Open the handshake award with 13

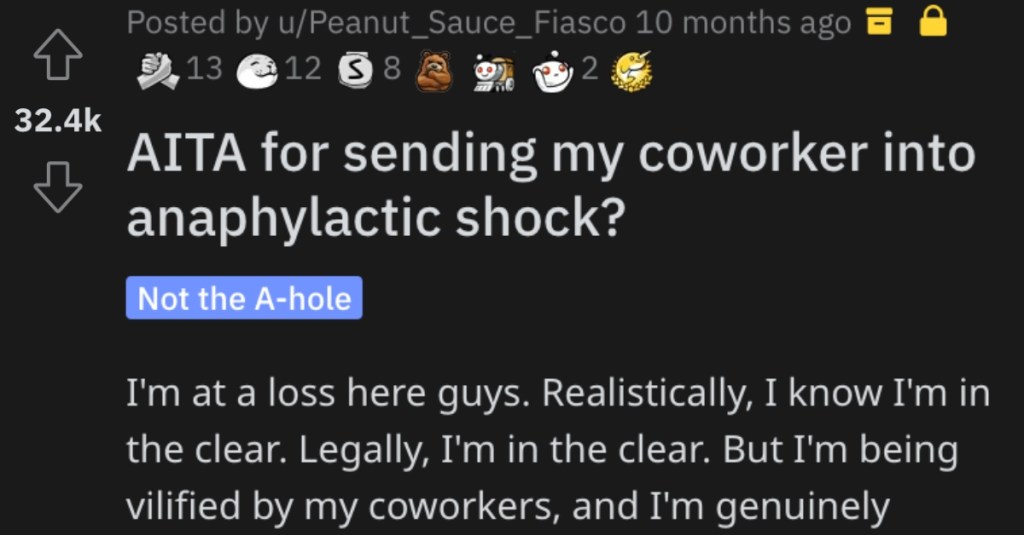158,70
